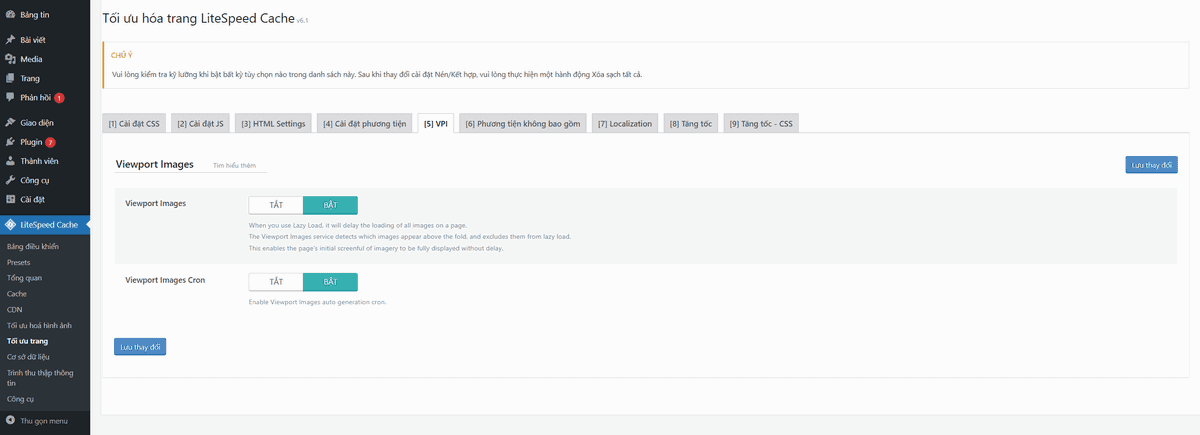Image resolution: width=1200 pixels, height=435 pixels.
Task: Select the [5] VPI tab
Action: [436, 124]
